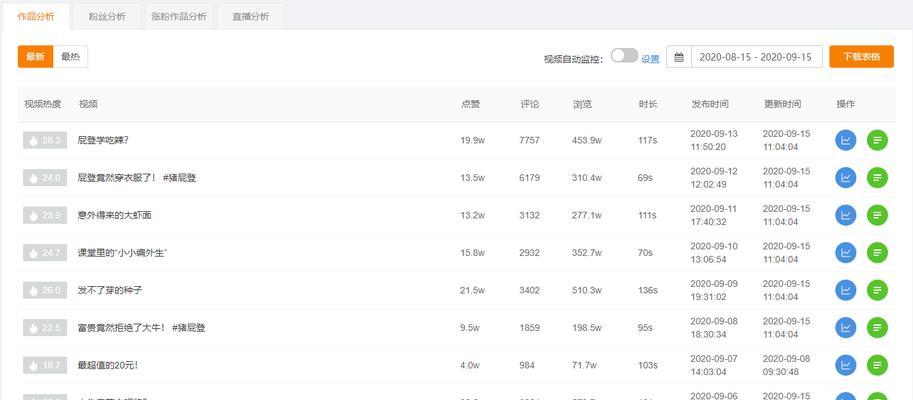Open date range field 2020-08-15 - 2020-09-15

756,57
